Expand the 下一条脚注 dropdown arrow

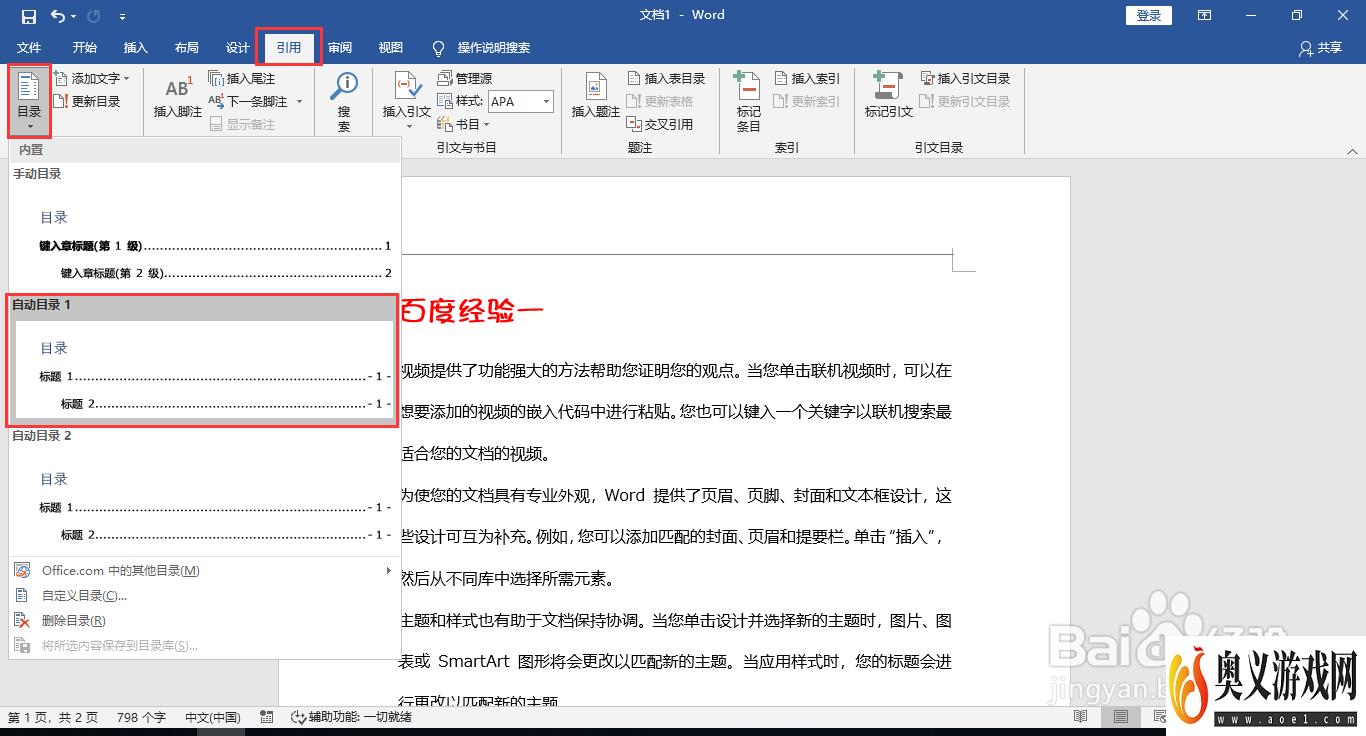coord(299,101)
